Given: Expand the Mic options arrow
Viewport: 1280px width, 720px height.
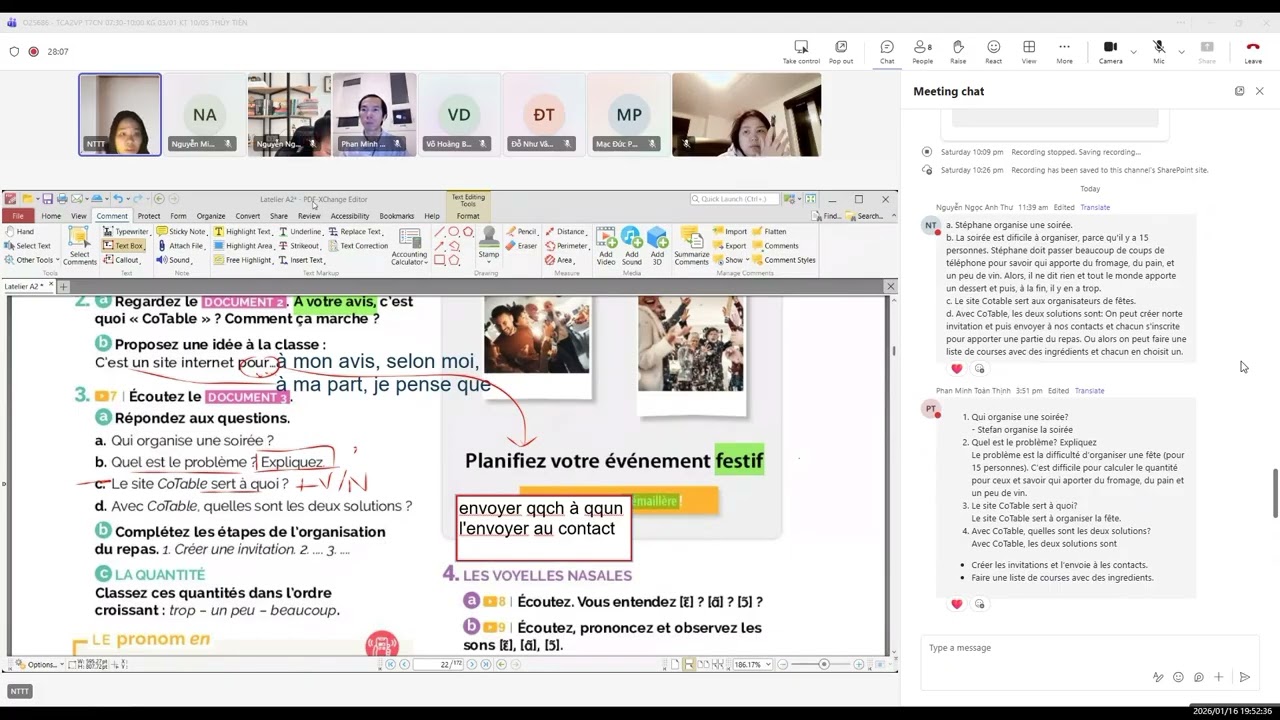Looking at the screenshot, I should point(1181,51).
